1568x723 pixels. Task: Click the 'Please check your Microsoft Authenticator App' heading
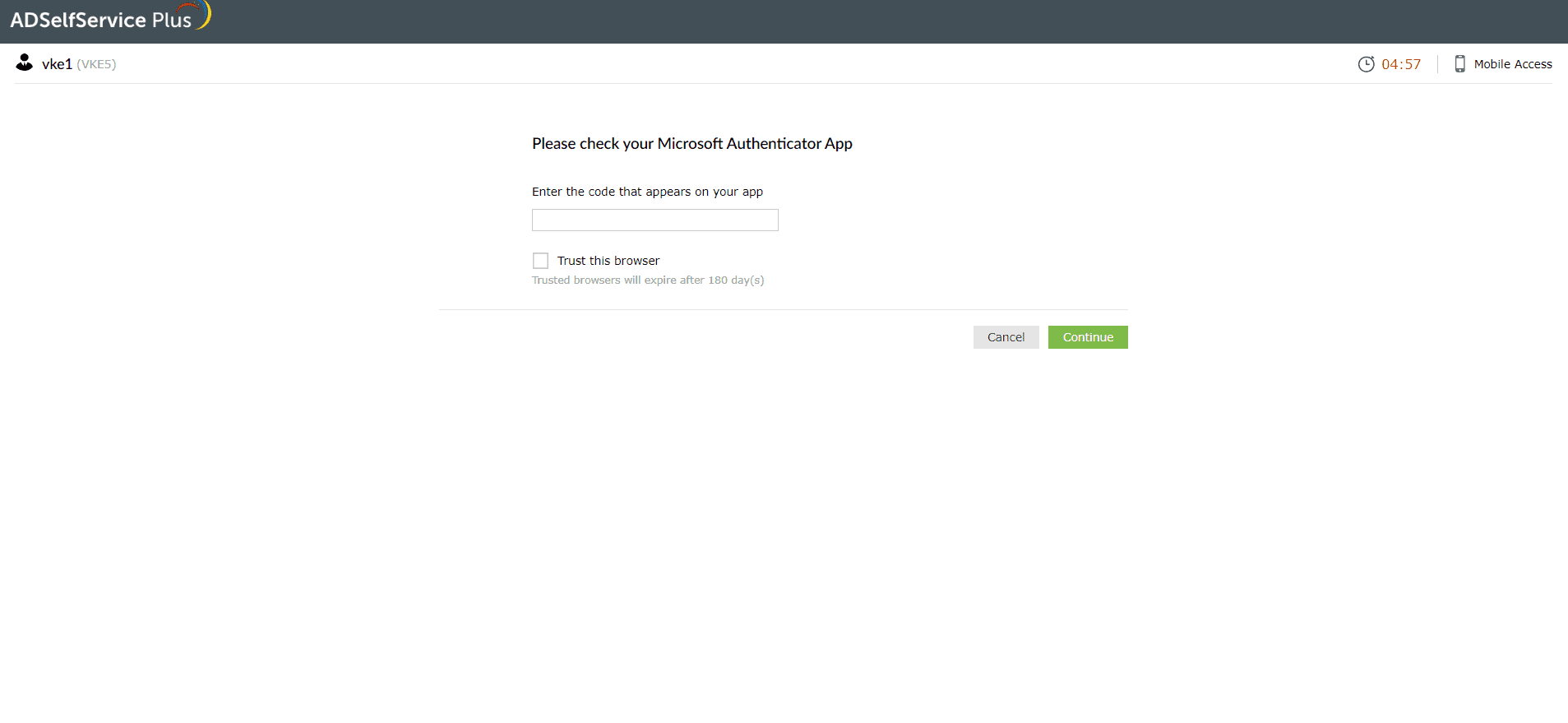coord(691,144)
